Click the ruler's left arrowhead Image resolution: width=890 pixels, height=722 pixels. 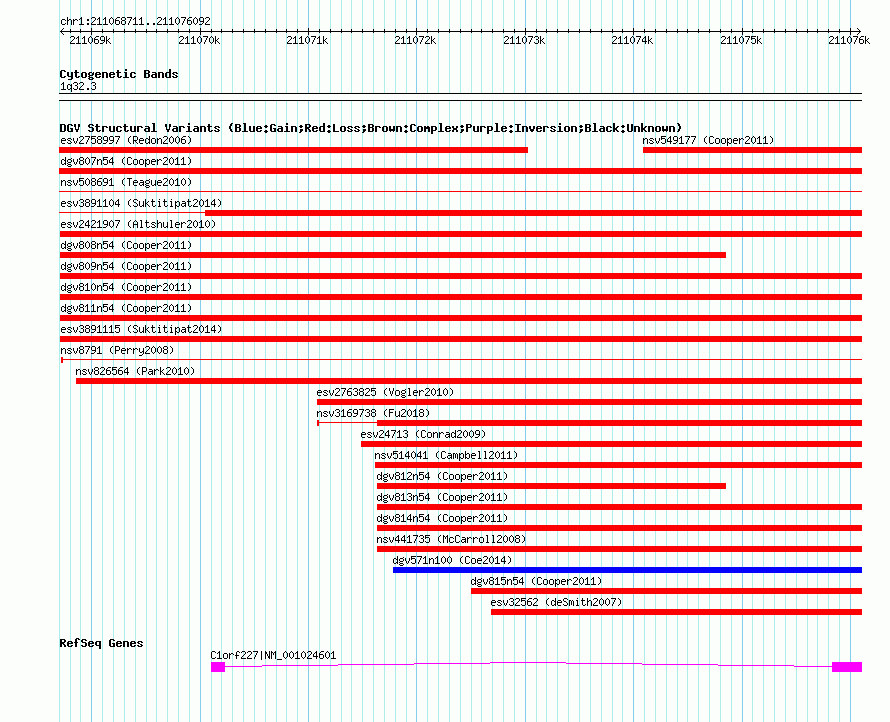tap(62, 32)
